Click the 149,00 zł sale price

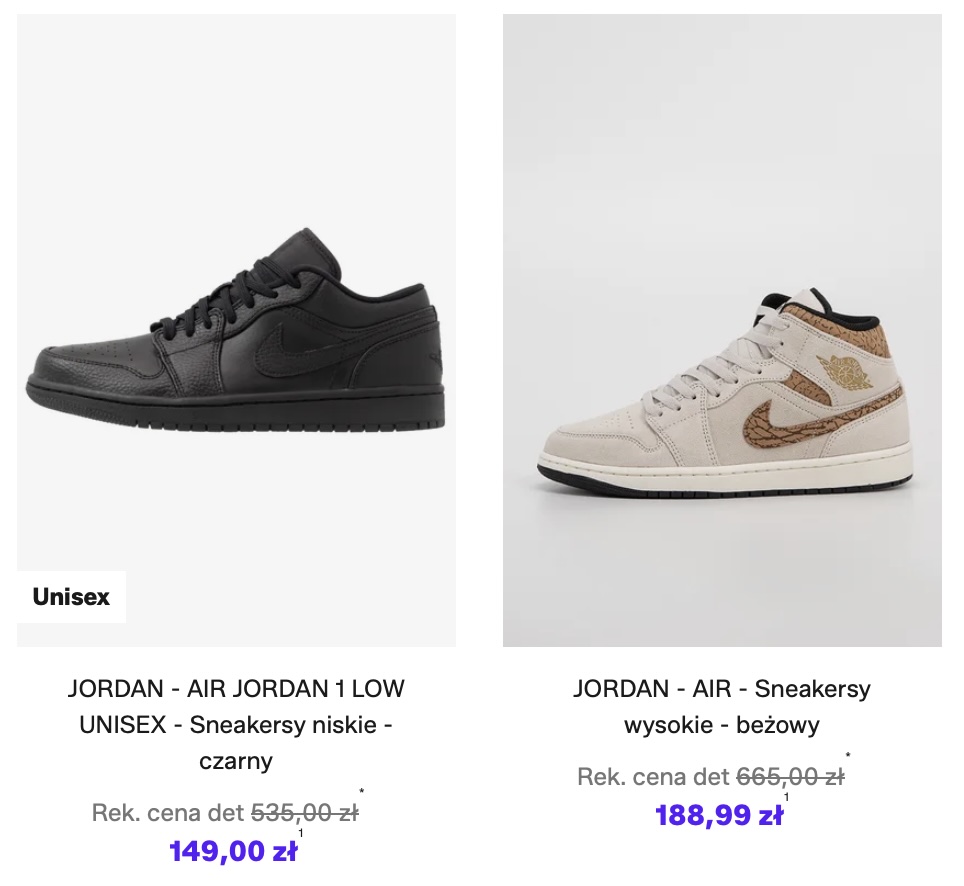coord(232,851)
